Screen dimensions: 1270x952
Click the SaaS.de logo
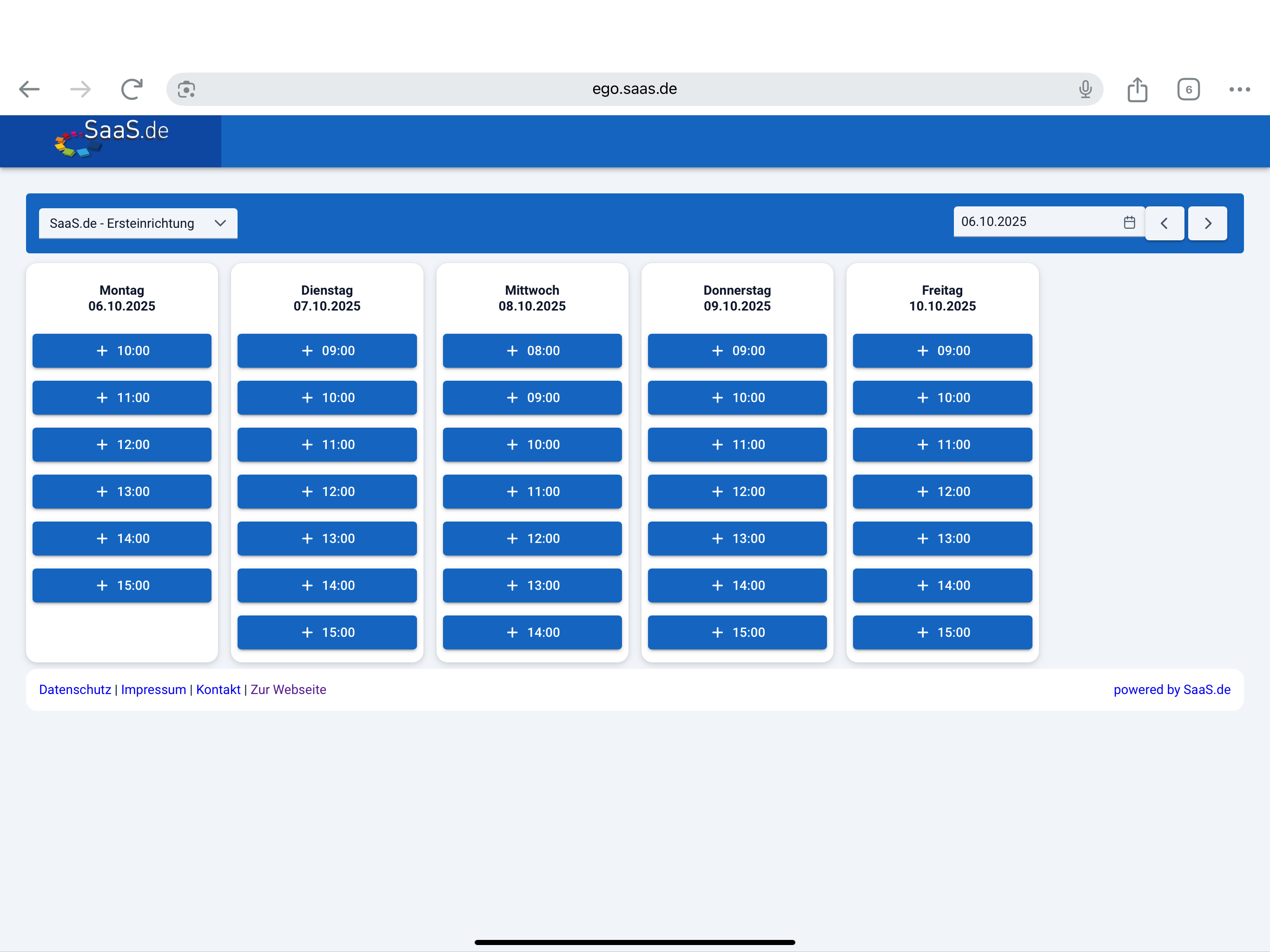[x=112, y=138]
